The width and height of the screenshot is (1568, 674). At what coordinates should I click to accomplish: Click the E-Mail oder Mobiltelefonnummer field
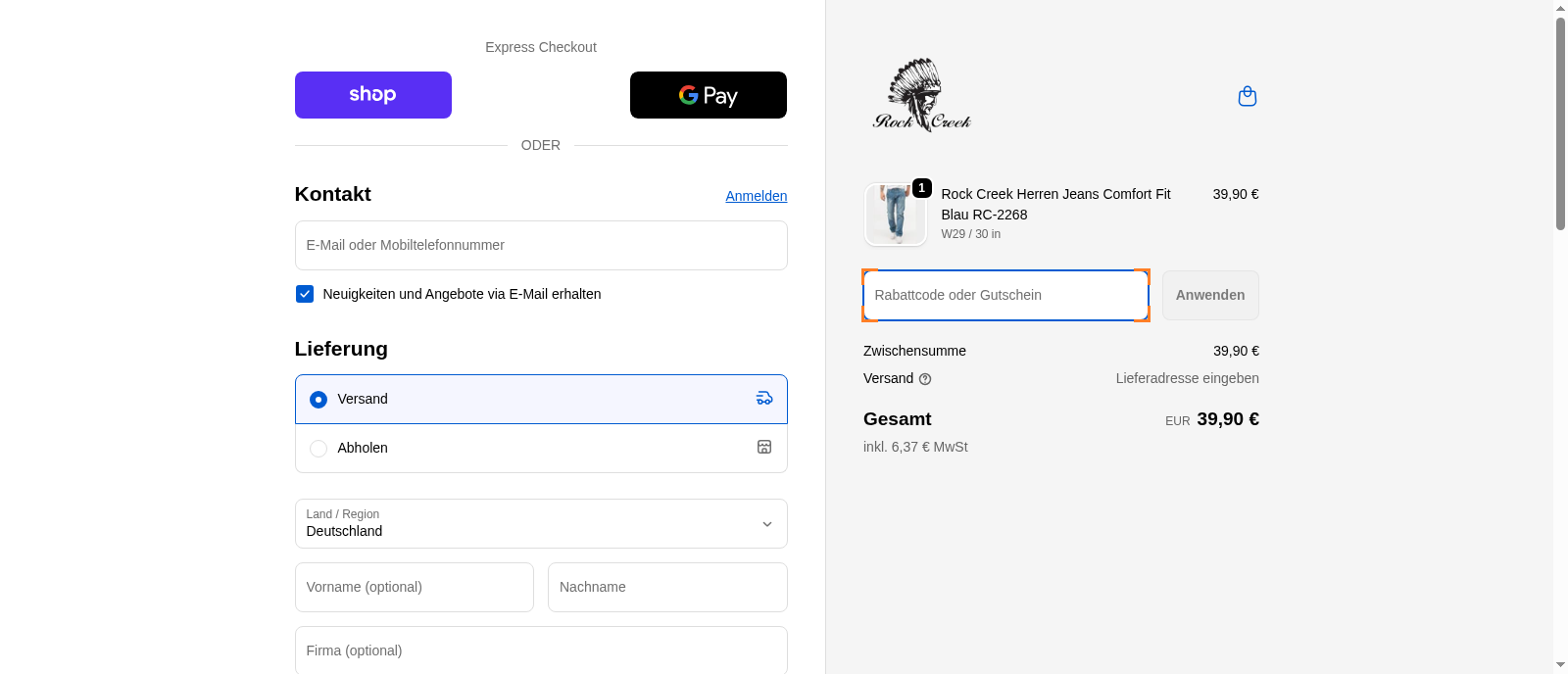click(541, 245)
